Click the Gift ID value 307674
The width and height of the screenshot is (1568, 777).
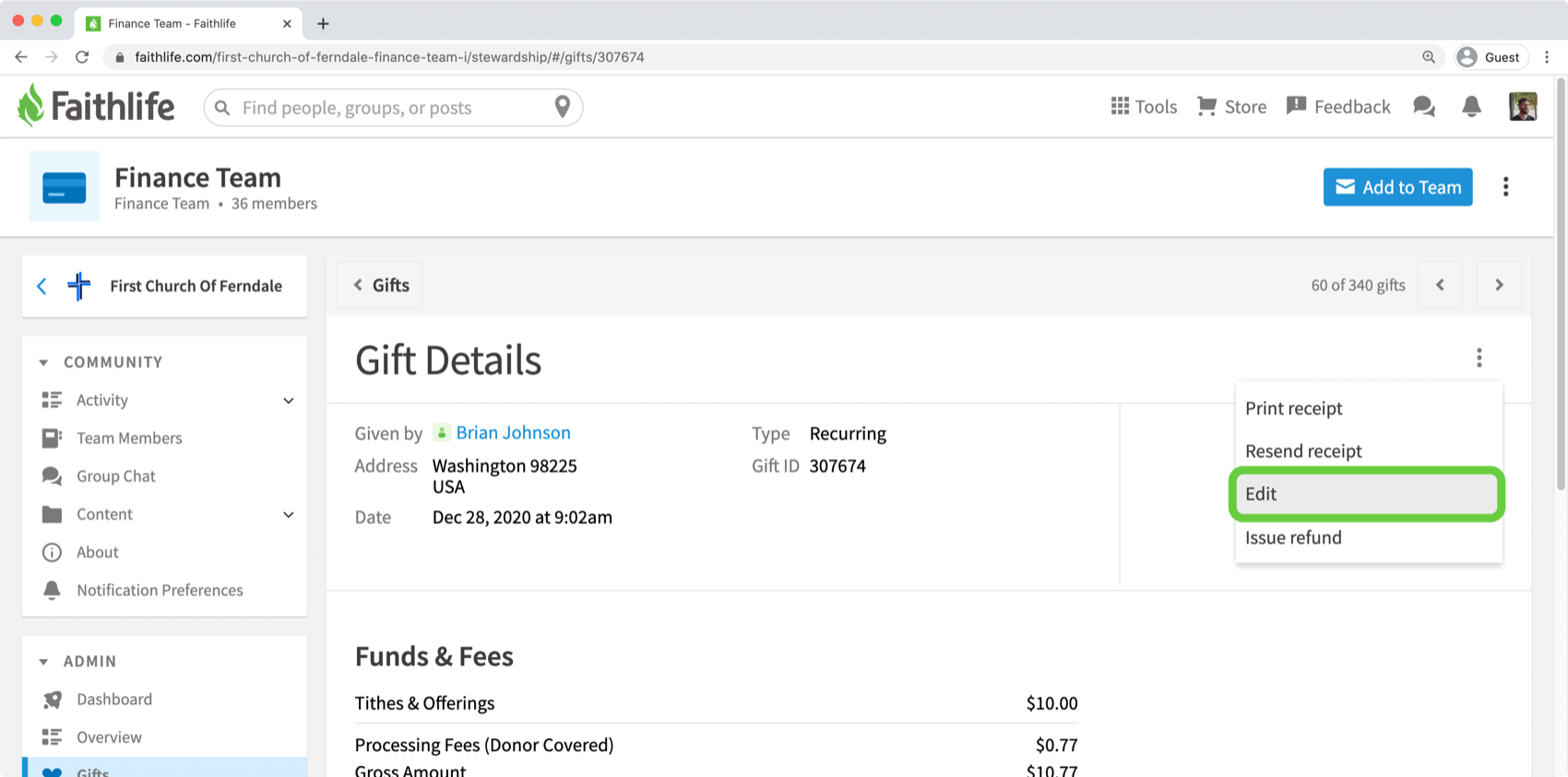click(837, 466)
